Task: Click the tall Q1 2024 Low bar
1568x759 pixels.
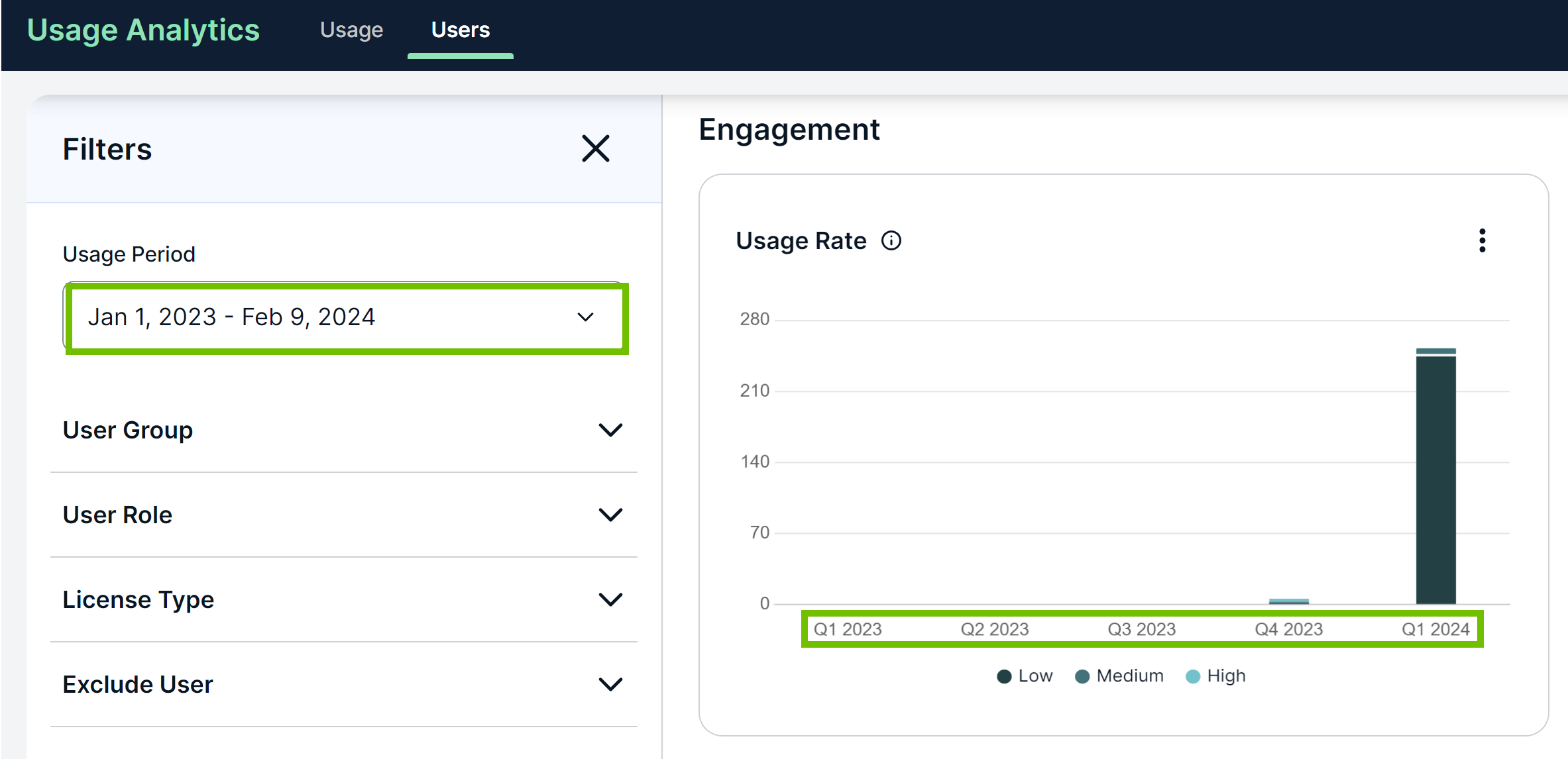Action: click(1435, 480)
